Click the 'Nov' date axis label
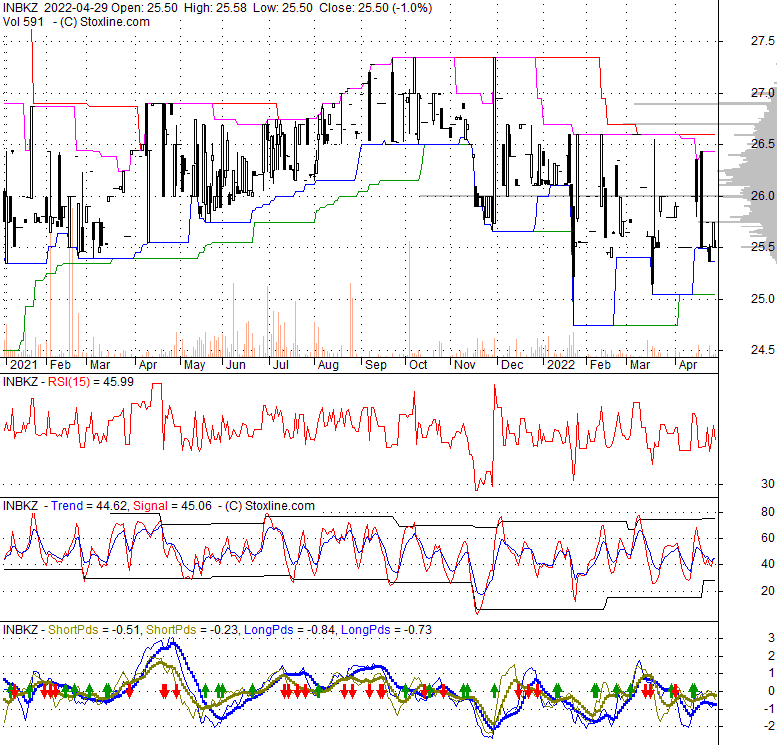Image resolution: width=778 pixels, height=746 pixels. (x=465, y=365)
